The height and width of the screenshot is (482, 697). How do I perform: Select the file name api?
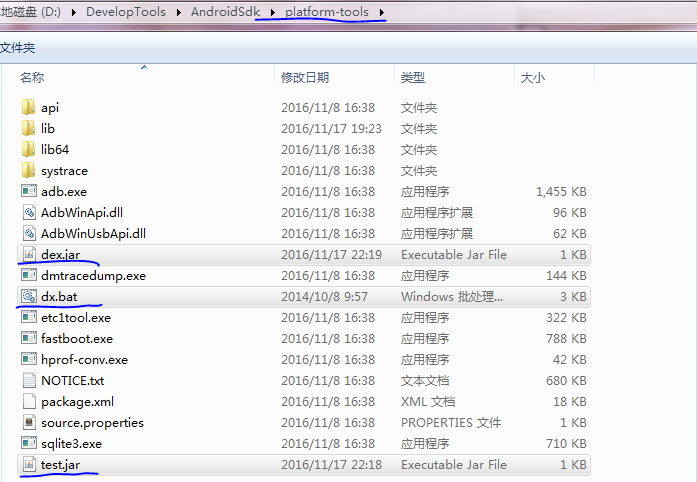pyautogui.click(x=50, y=108)
